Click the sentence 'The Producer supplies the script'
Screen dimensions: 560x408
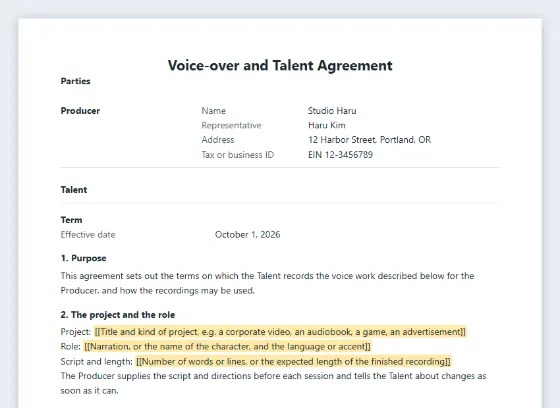(273, 383)
